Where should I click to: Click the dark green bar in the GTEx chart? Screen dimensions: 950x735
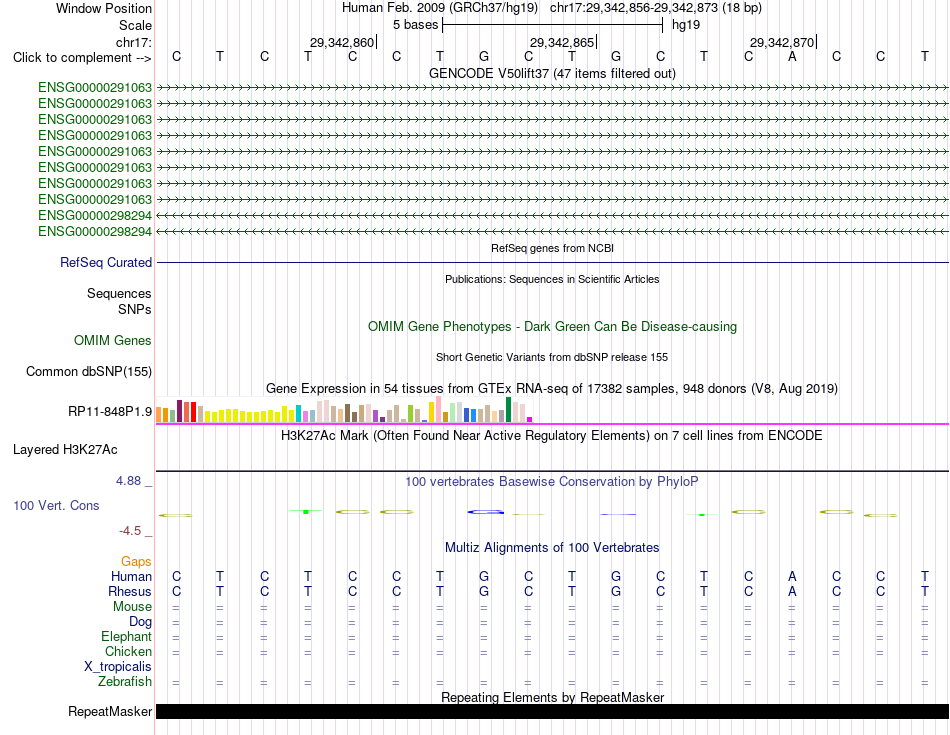[508, 410]
